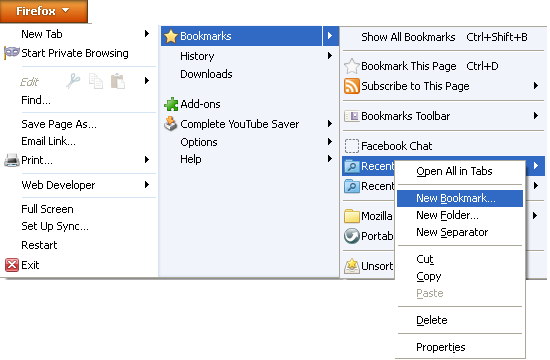550x360 pixels.
Task: Click the highlighted Recent smart folder icon
Action: click(351, 166)
